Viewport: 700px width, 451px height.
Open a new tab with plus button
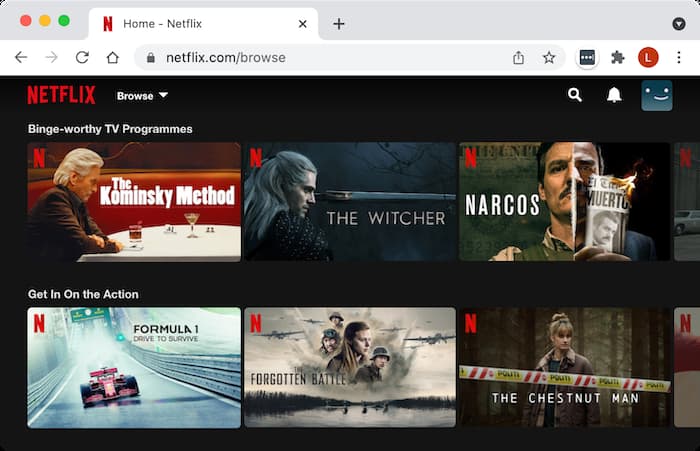pyautogui.click(x=339, y=24)
